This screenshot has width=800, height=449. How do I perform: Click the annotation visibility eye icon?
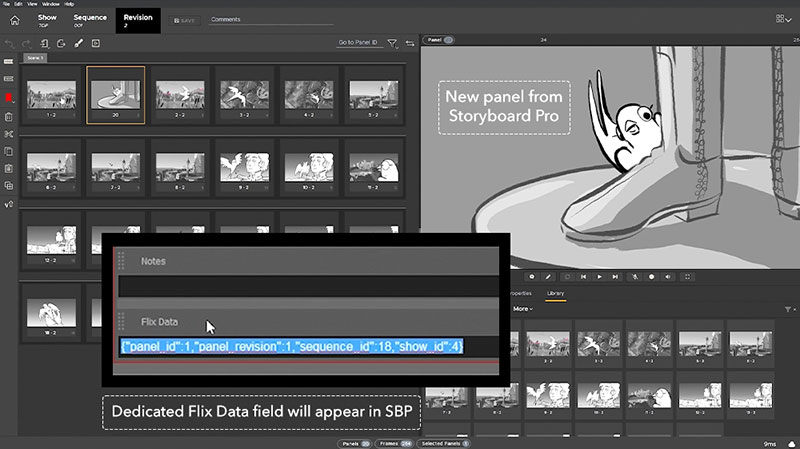point(532,277)
